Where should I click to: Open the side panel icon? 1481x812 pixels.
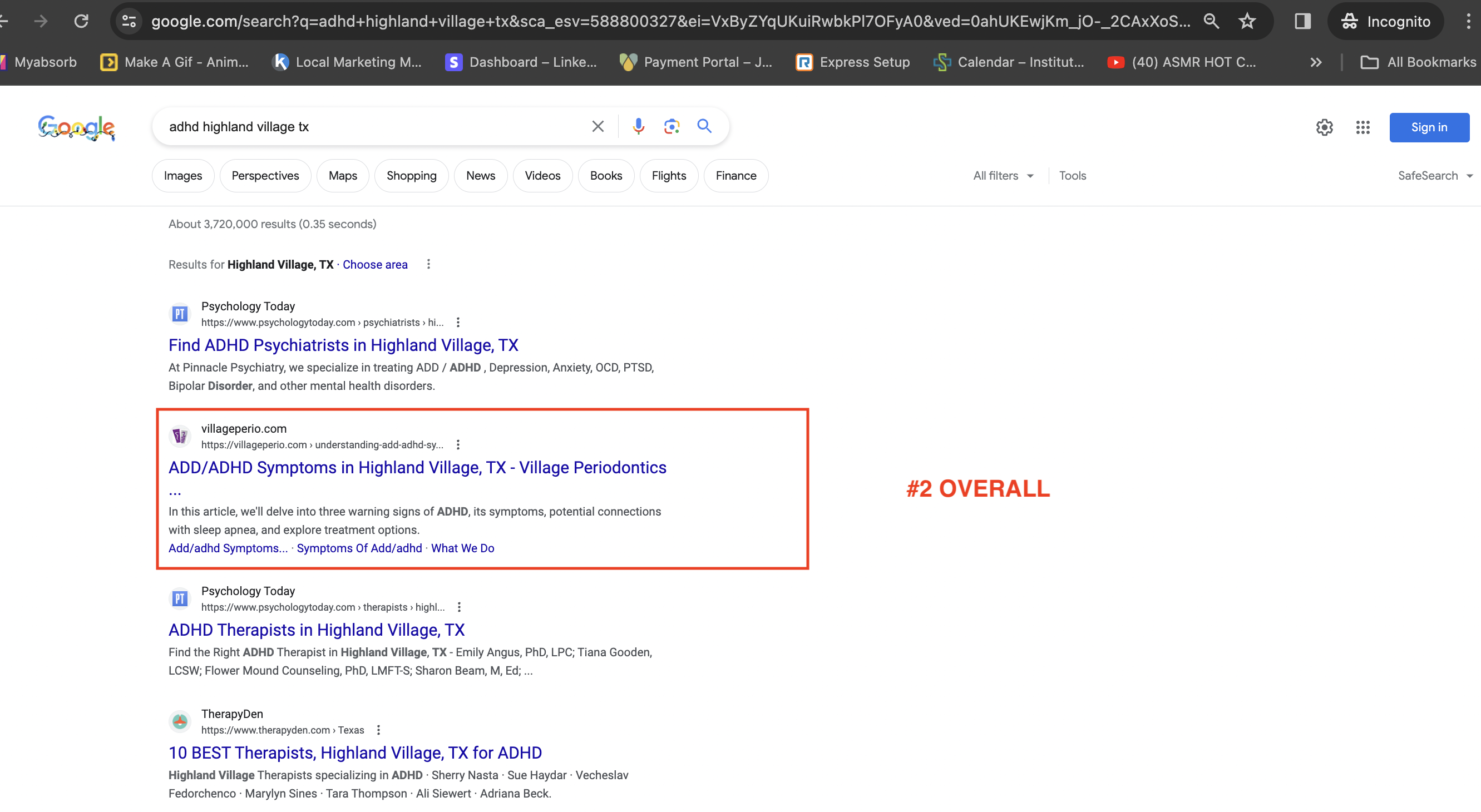coord(1302,21)
